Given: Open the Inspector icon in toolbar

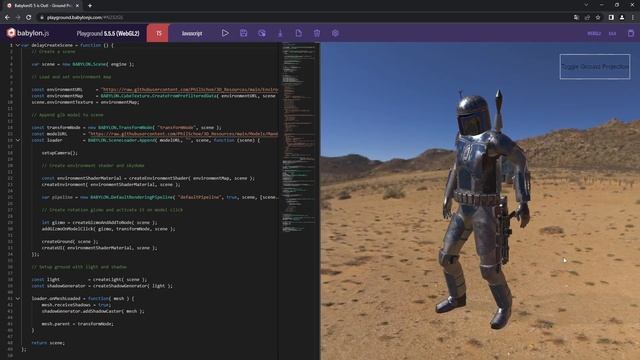Looking at the screenshot, I should pos(262,33).
